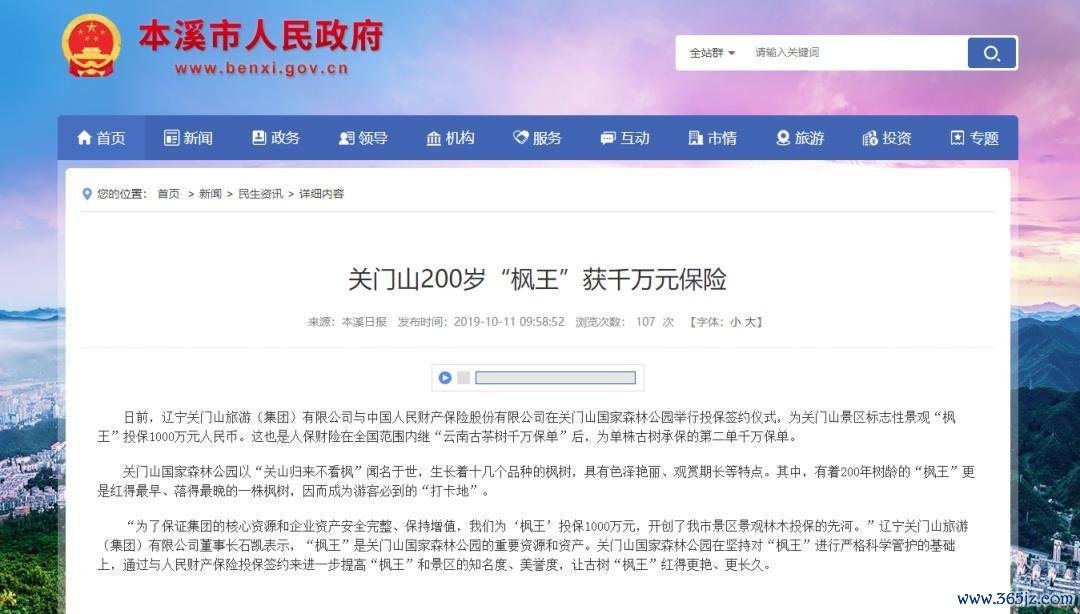The height and width of the screenshot is (614, 1080).
Task: Go to the 领导 leaders section
Action: point(363,138)
